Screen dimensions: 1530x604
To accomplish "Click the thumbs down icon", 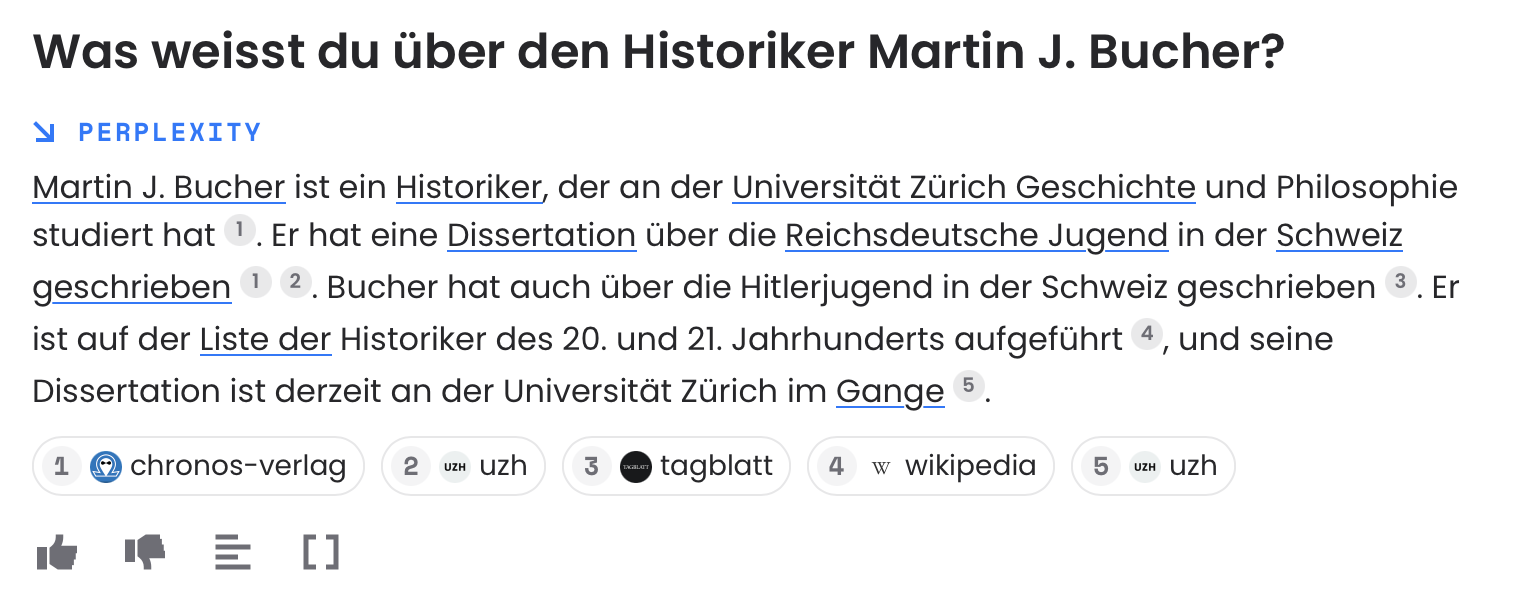I will tap(145, 551).
